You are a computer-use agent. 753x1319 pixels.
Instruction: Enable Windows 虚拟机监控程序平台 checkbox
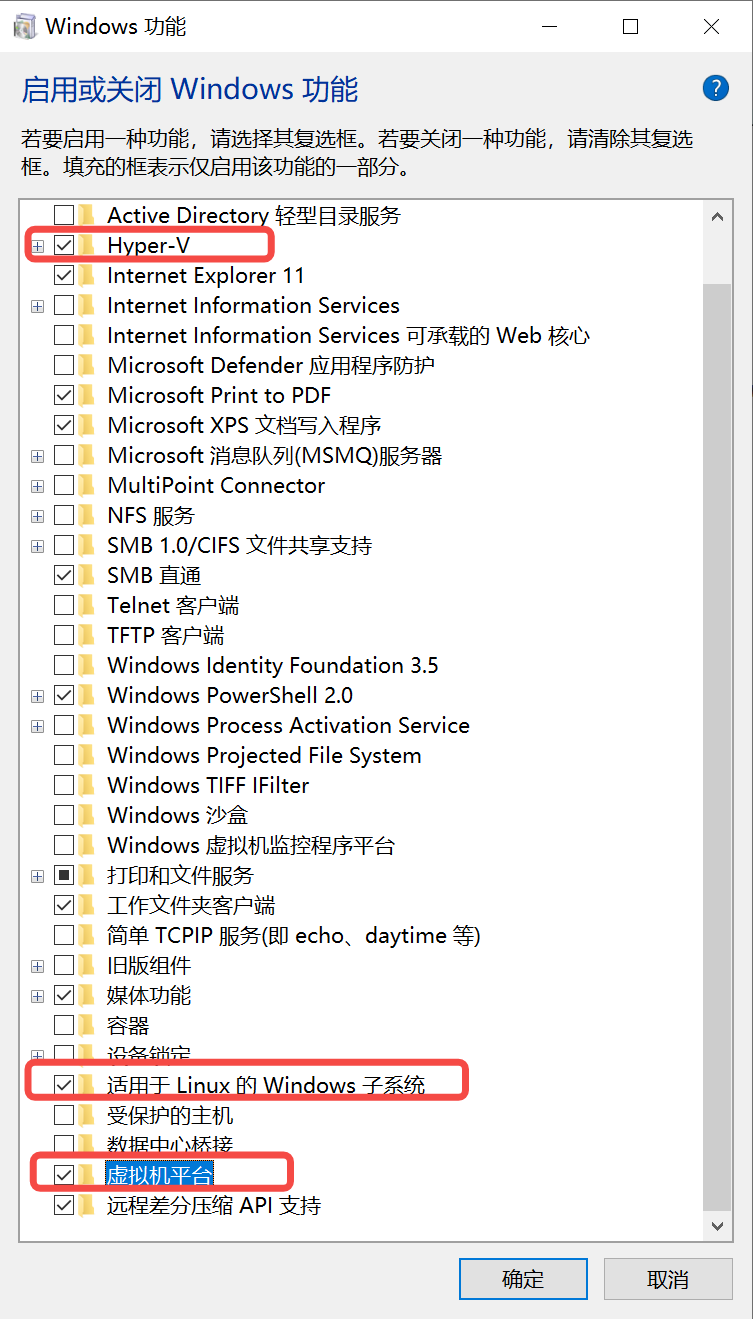click(64, 845)
